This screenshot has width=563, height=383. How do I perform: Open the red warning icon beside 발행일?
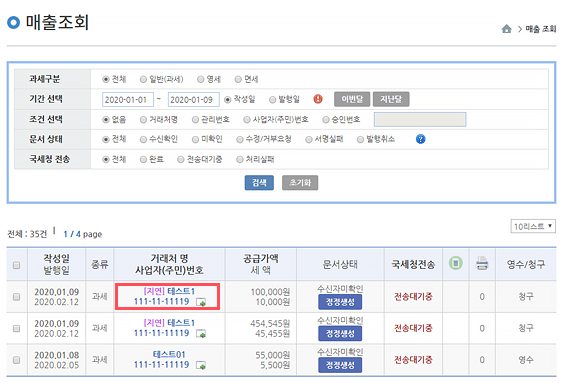pyautogui.click(x=318, y=99)
